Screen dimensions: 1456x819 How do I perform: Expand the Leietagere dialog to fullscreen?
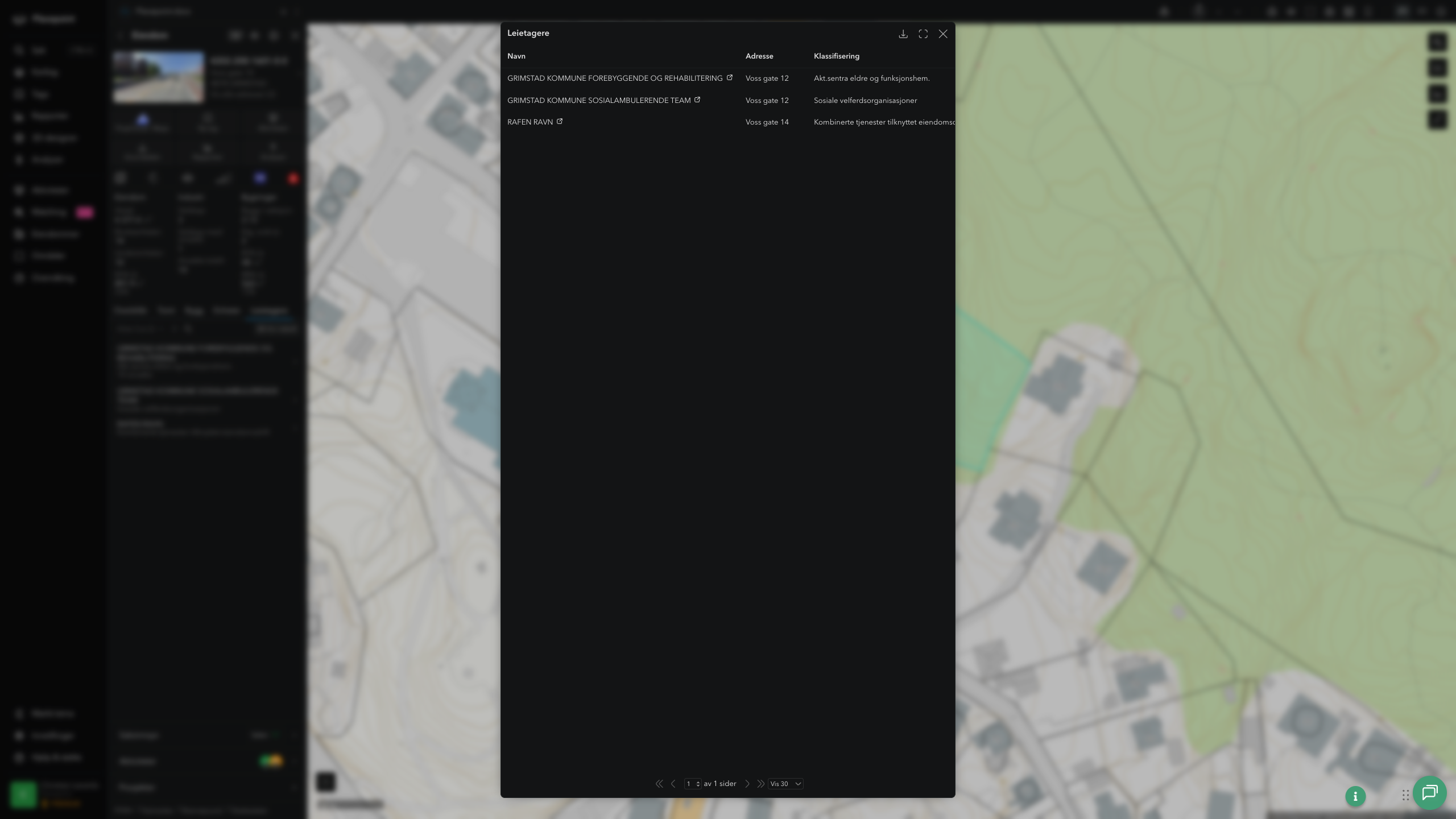coord(923,34)
